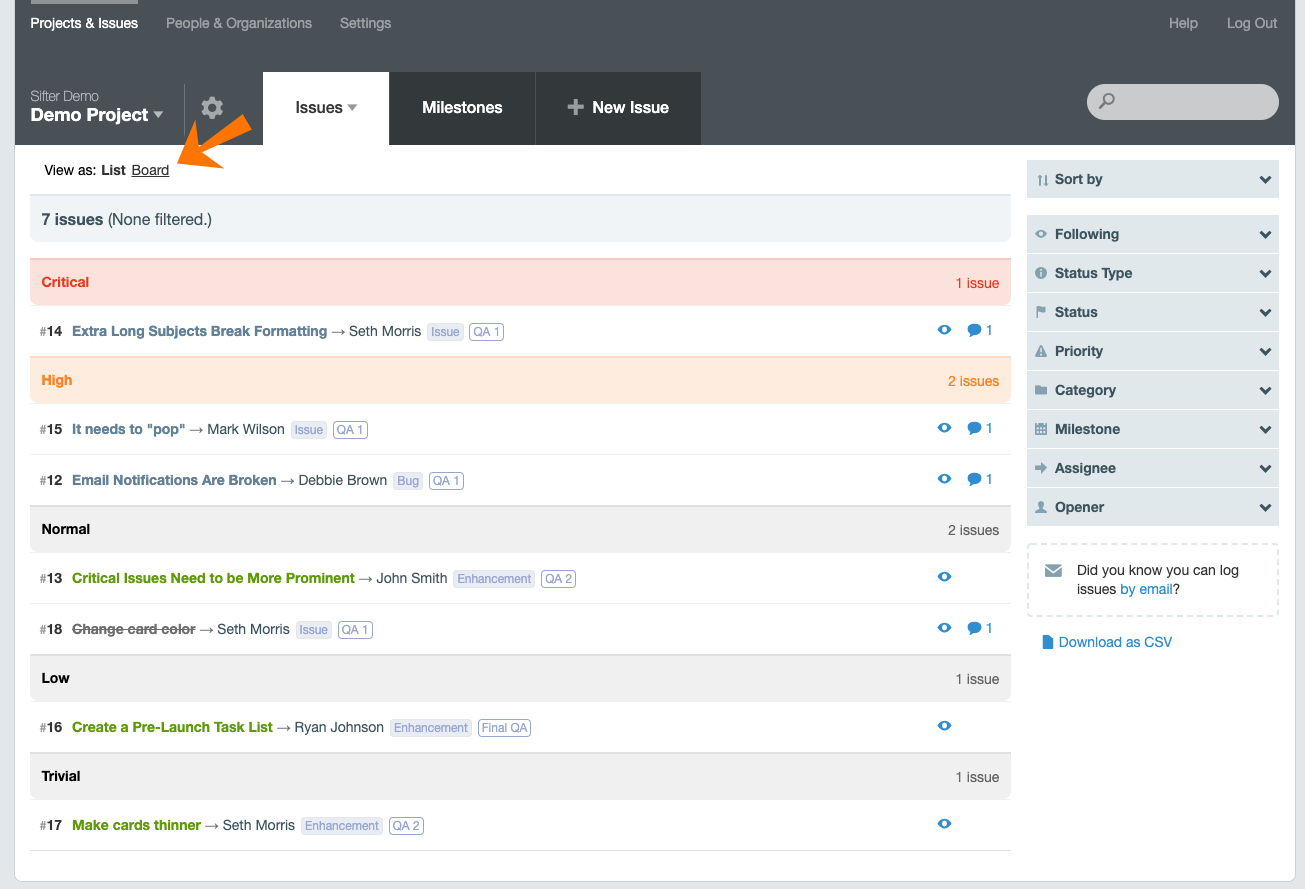Open People & Organizations menu
Image resolution: width=1305 pixels, height=889 pixels.
pos(239,23)
